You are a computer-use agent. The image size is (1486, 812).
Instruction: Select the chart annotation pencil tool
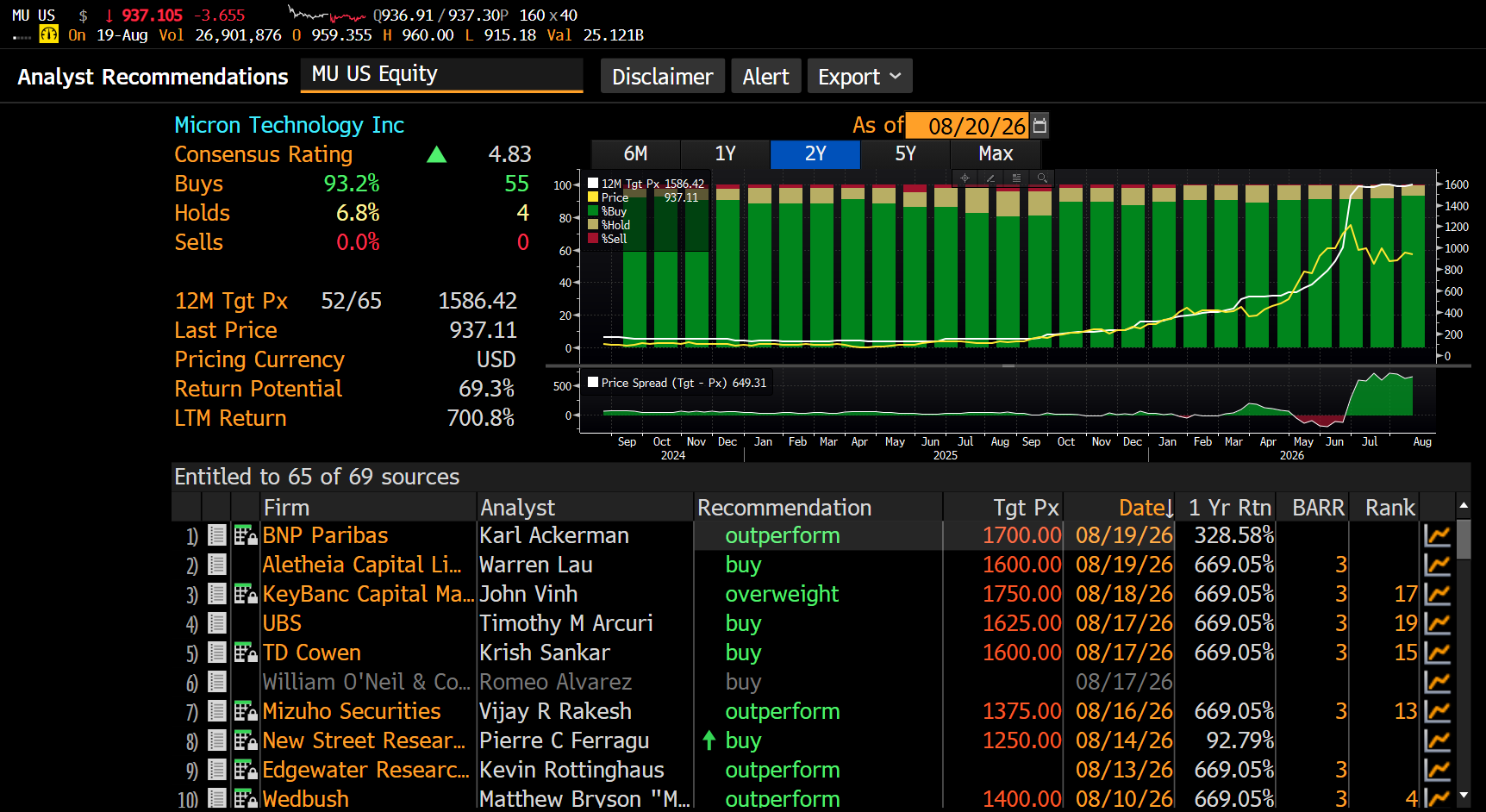990,178
